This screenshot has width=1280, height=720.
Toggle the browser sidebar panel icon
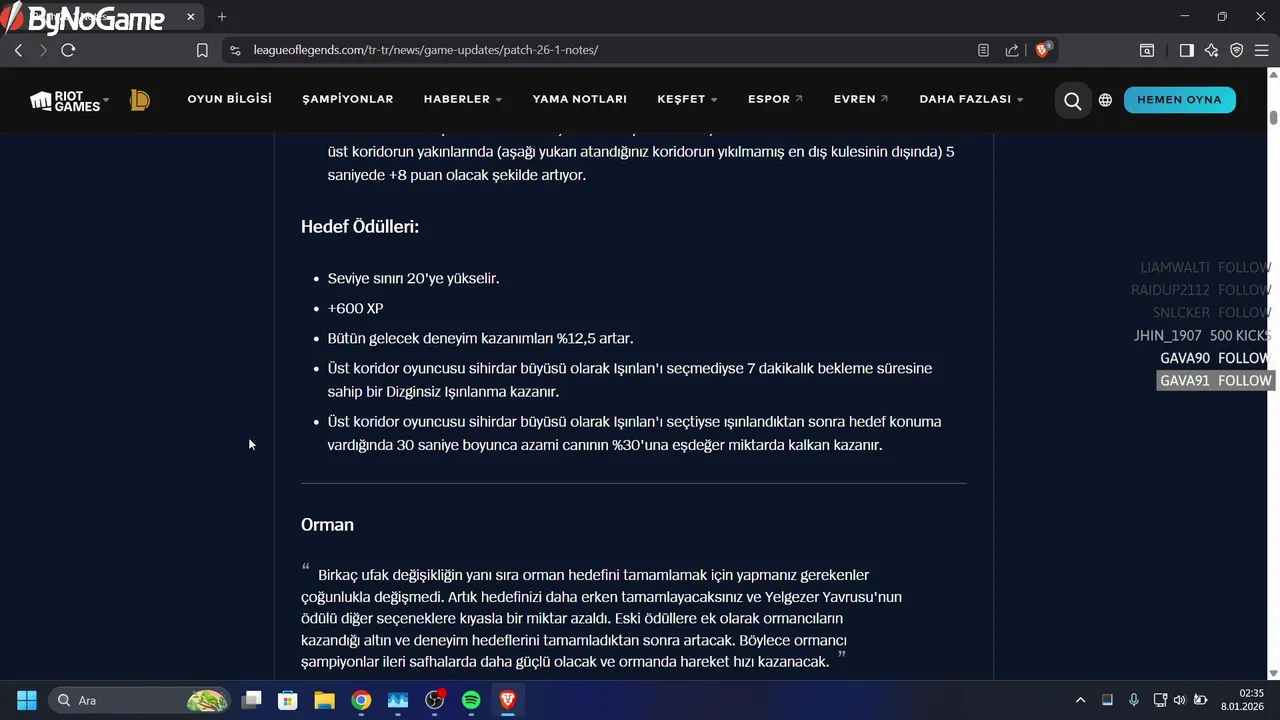coord(1186,50)
